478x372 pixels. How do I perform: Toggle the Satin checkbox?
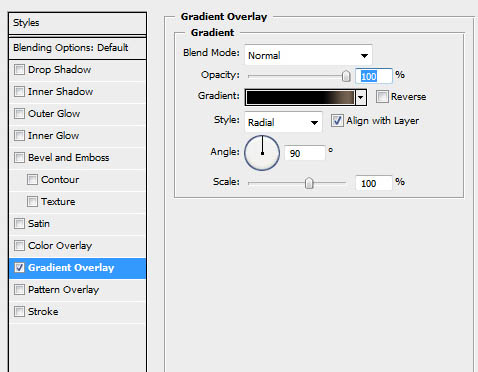click(19, 224)
